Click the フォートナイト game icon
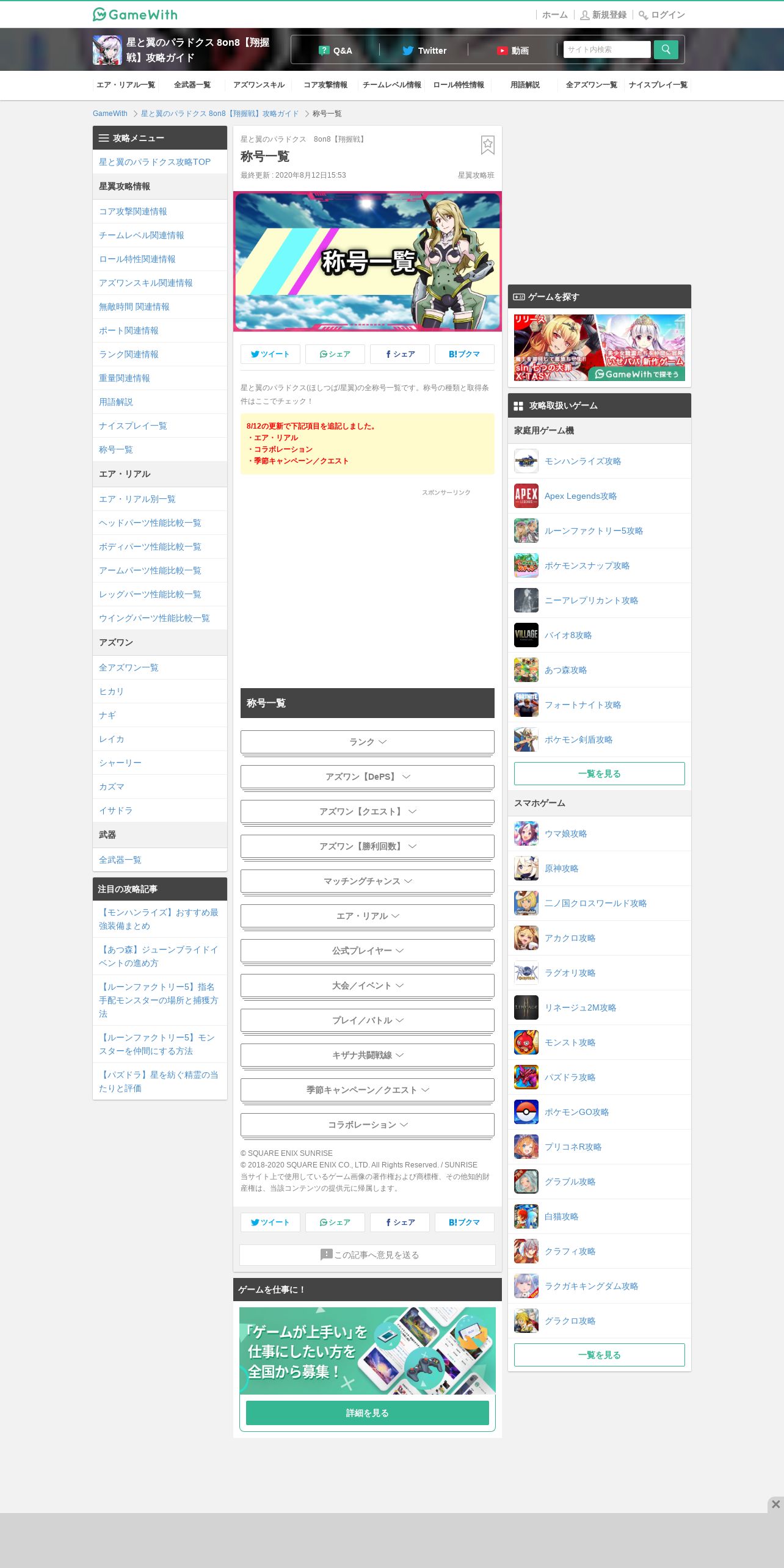The image size is (784, 1568). click(526, 705)
